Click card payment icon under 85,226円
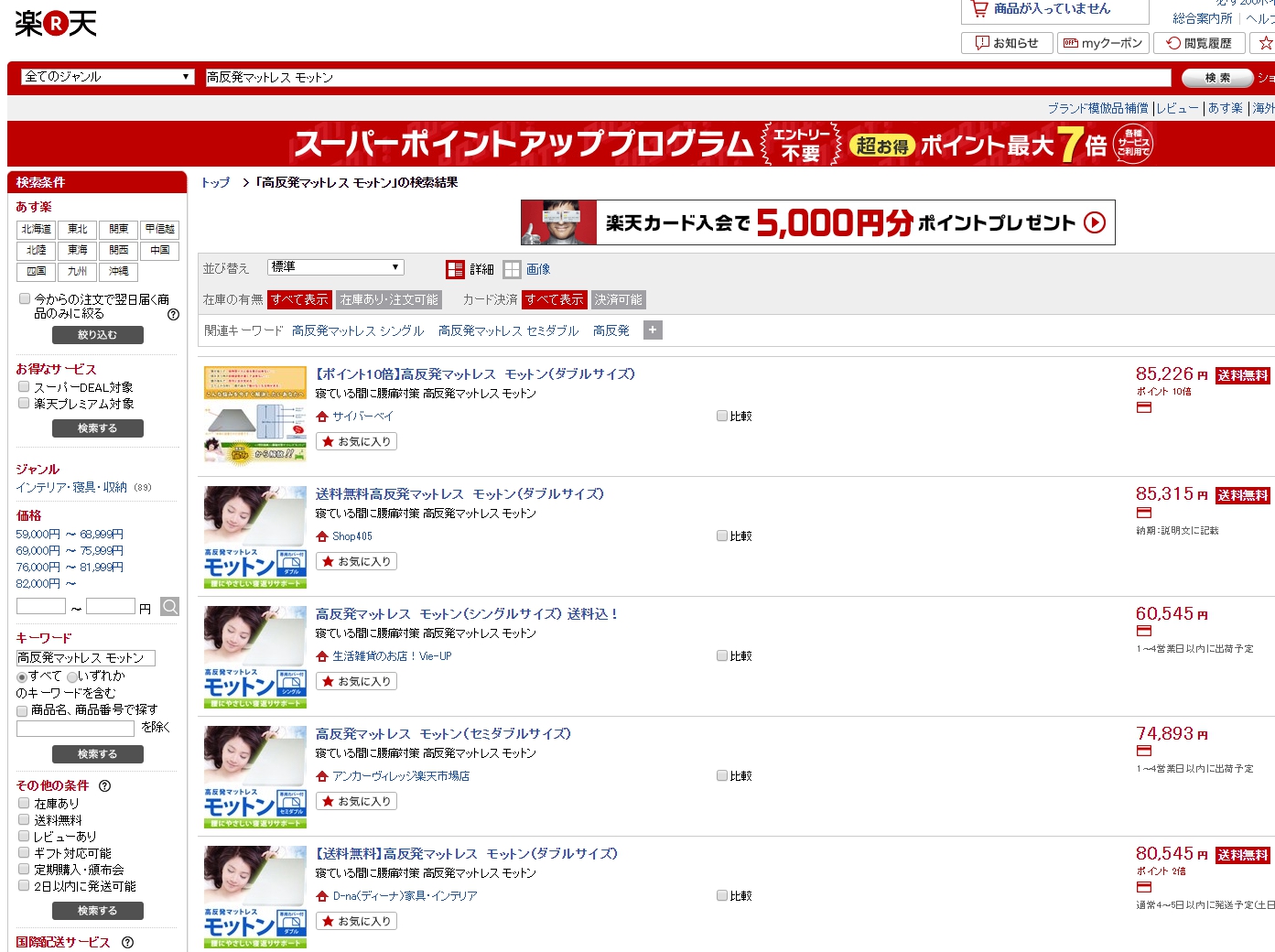This screenshot has width=1275, height=952. click(1144, 407)
